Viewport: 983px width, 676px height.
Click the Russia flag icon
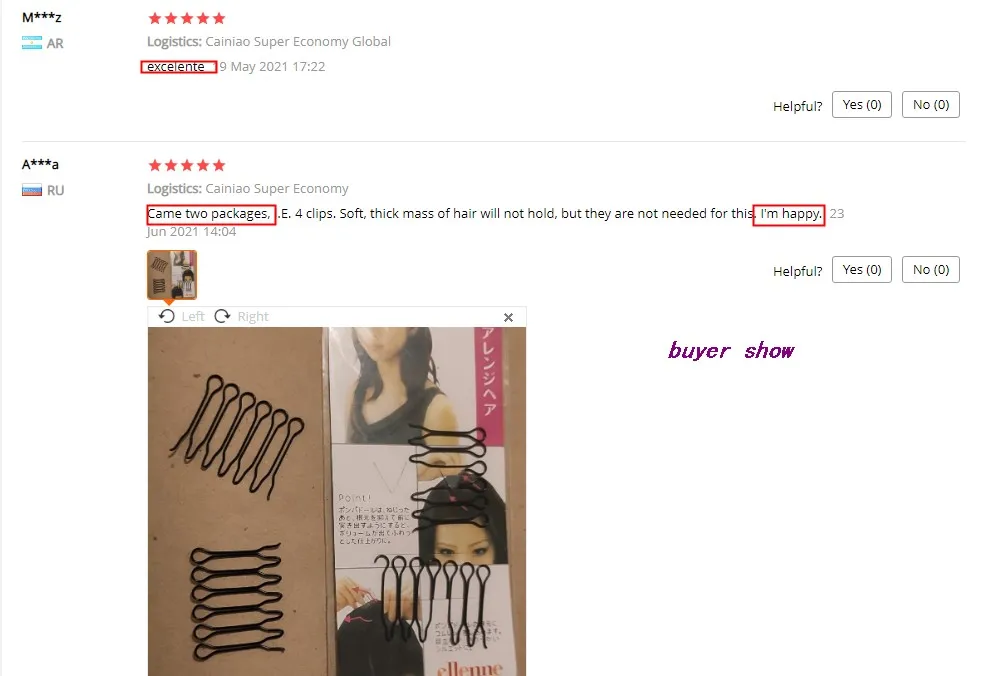point(32,190)
